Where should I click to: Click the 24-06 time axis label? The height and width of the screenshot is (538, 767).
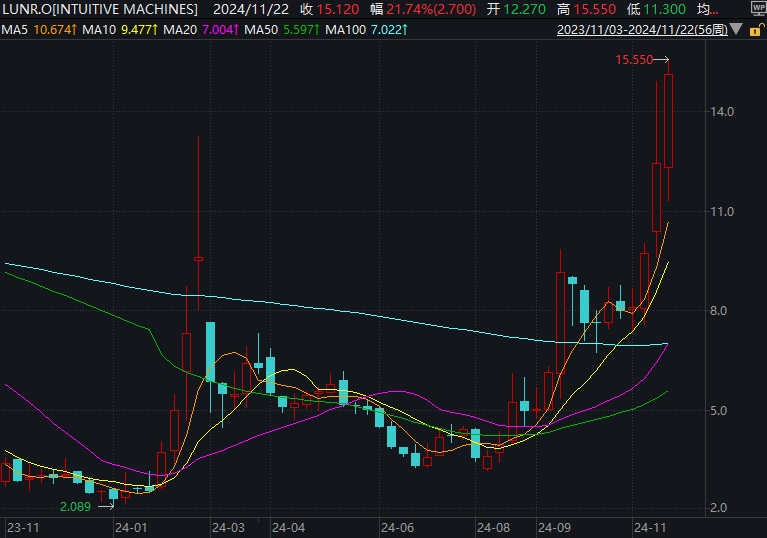(398, 527)
